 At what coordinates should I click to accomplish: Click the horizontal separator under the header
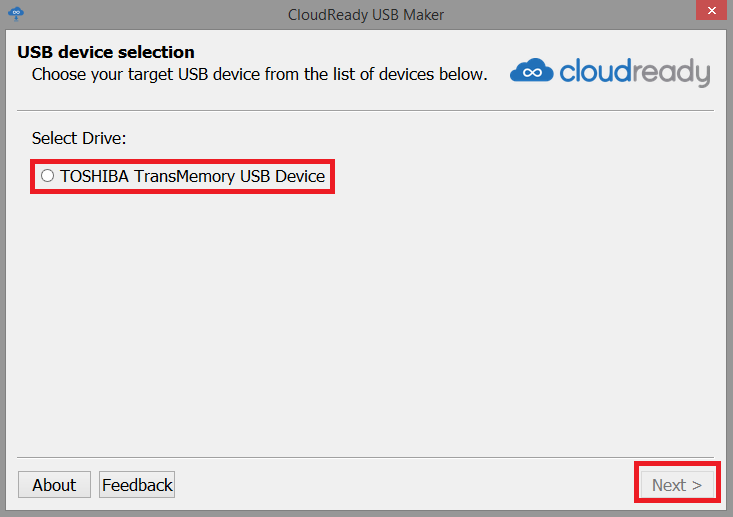click(x=366, y=110)
